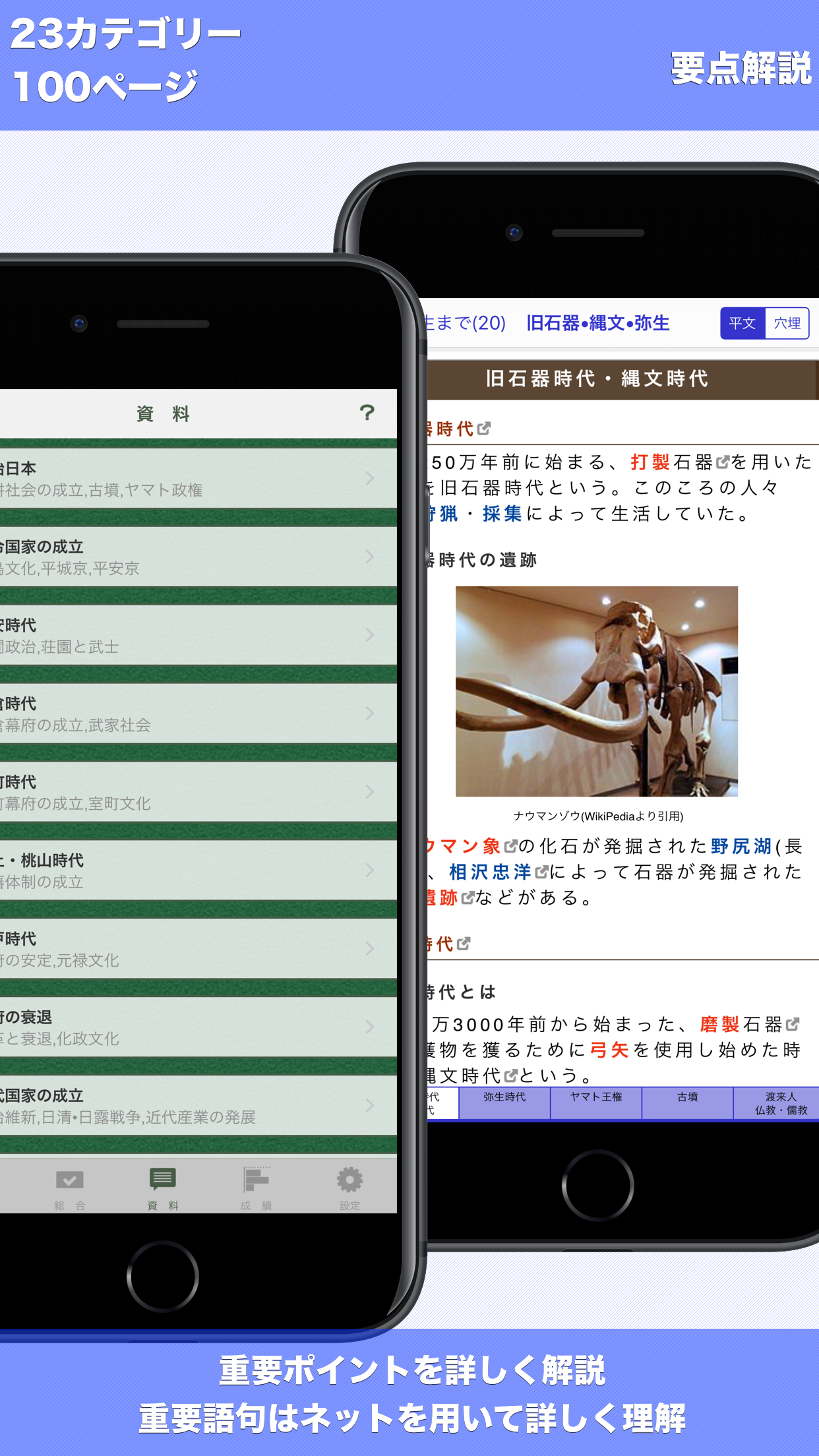Open the 幕府の成立,室町文化 list row

pyautogui.click(x=198, y=792)
